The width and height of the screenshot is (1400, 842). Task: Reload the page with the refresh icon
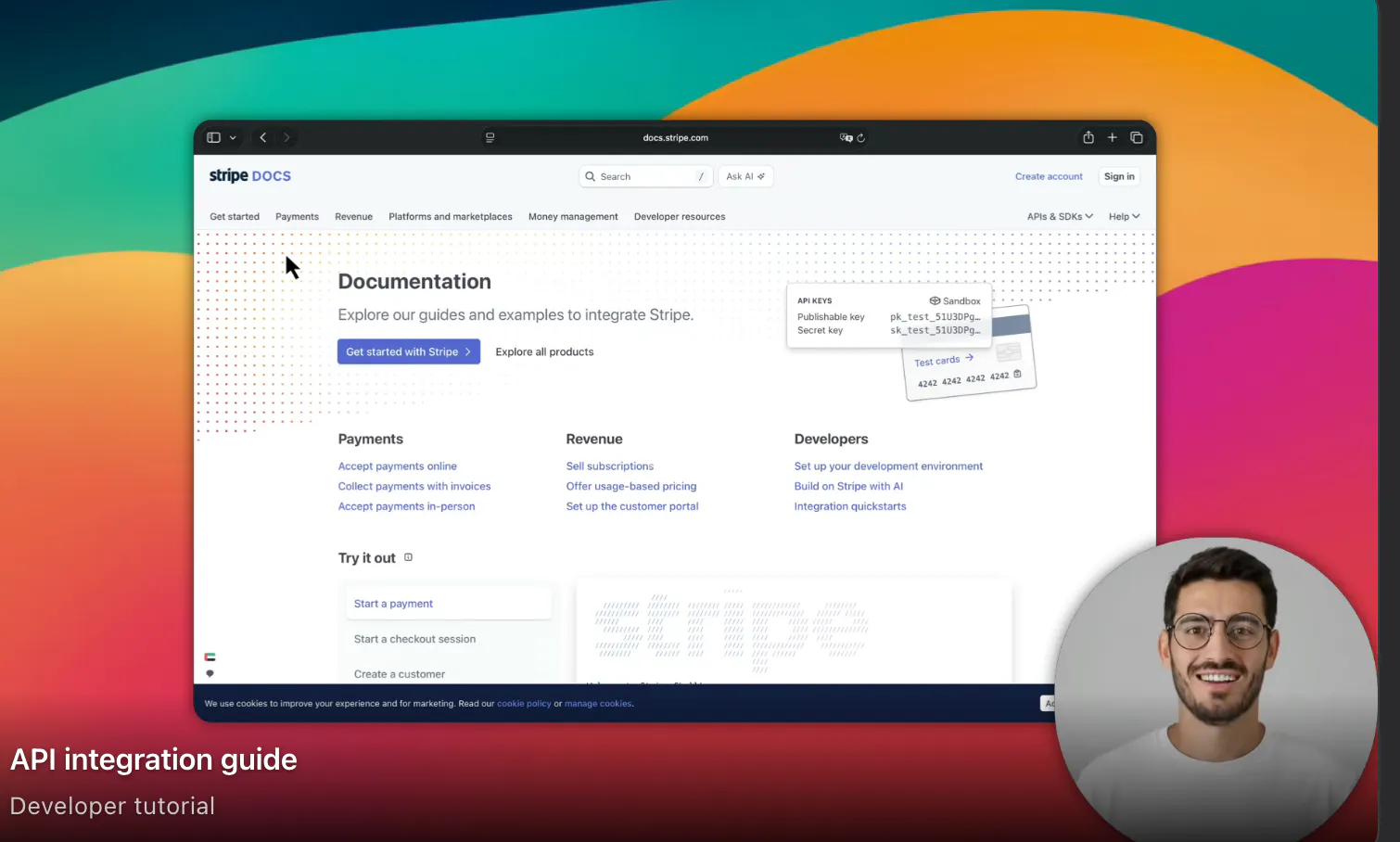[861, 138]
